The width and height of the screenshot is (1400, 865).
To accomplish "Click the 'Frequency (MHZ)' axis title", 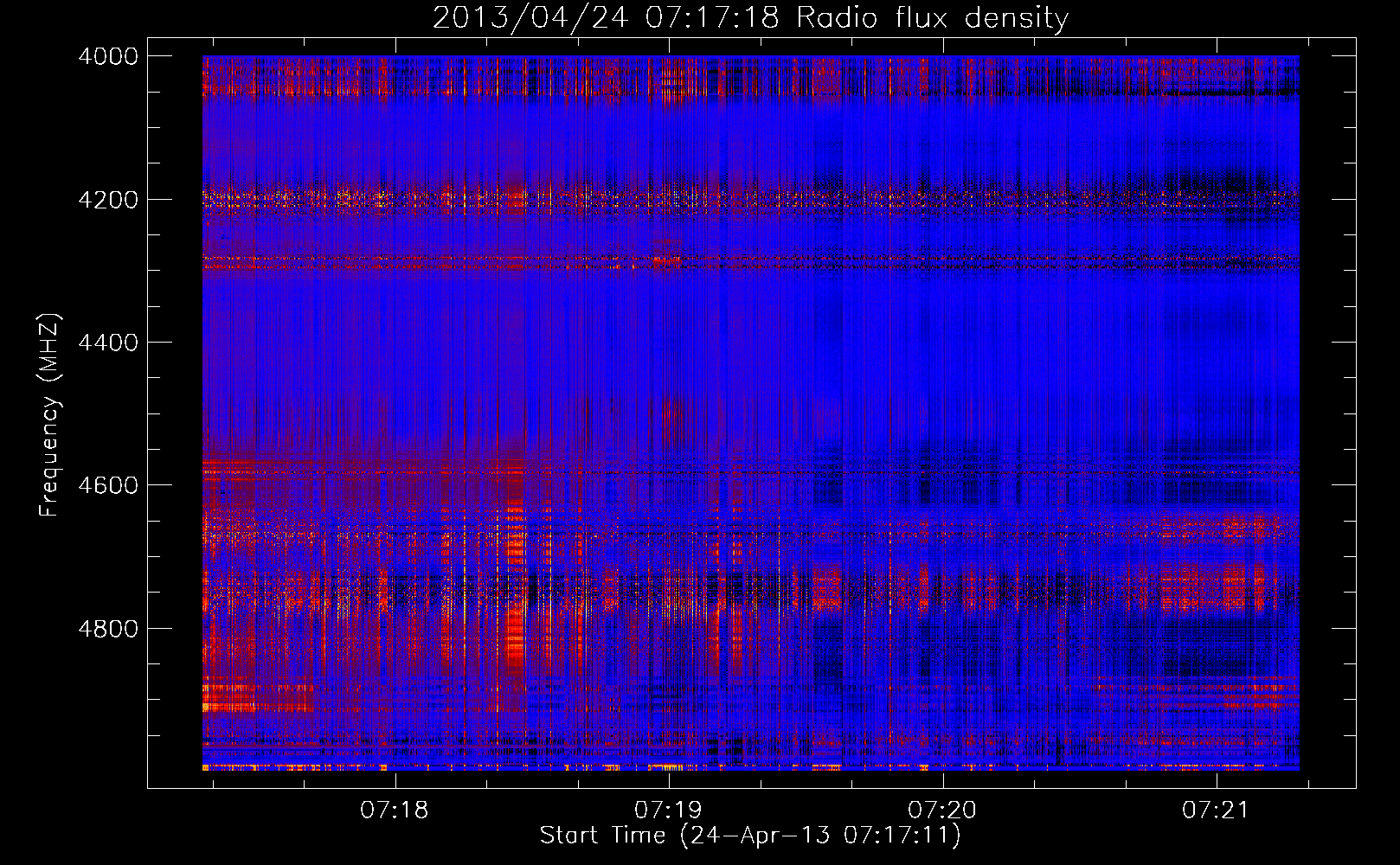I will point(50,414).
